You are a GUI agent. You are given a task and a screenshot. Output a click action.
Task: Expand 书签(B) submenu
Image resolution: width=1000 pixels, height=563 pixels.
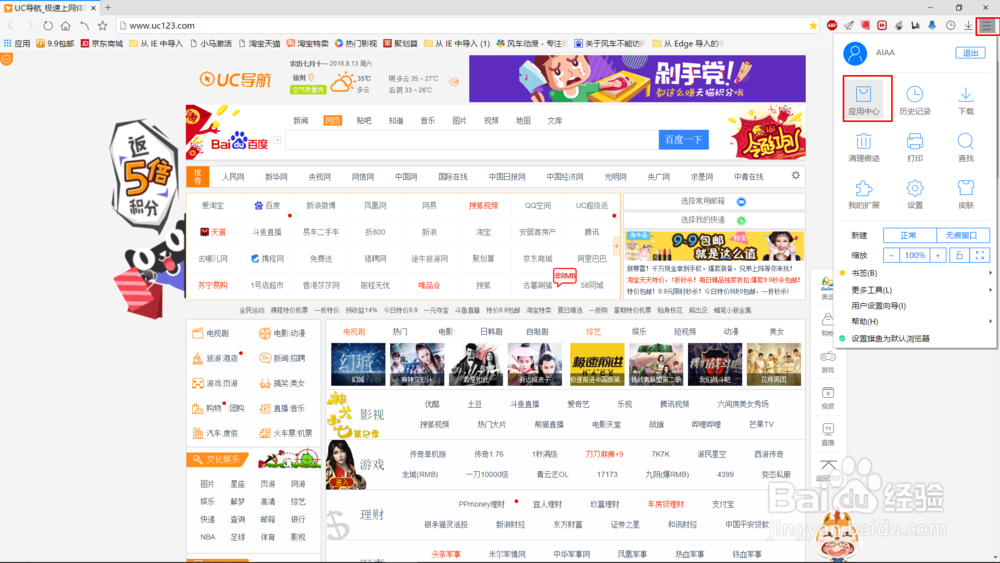tap(916, 273)
